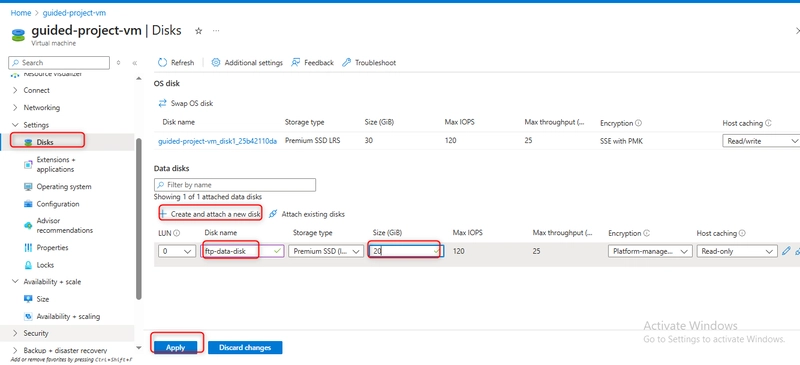Click the Refresh icon in toolbar
Viewport: 800px width, 365px height.
[x=162, y=62]
